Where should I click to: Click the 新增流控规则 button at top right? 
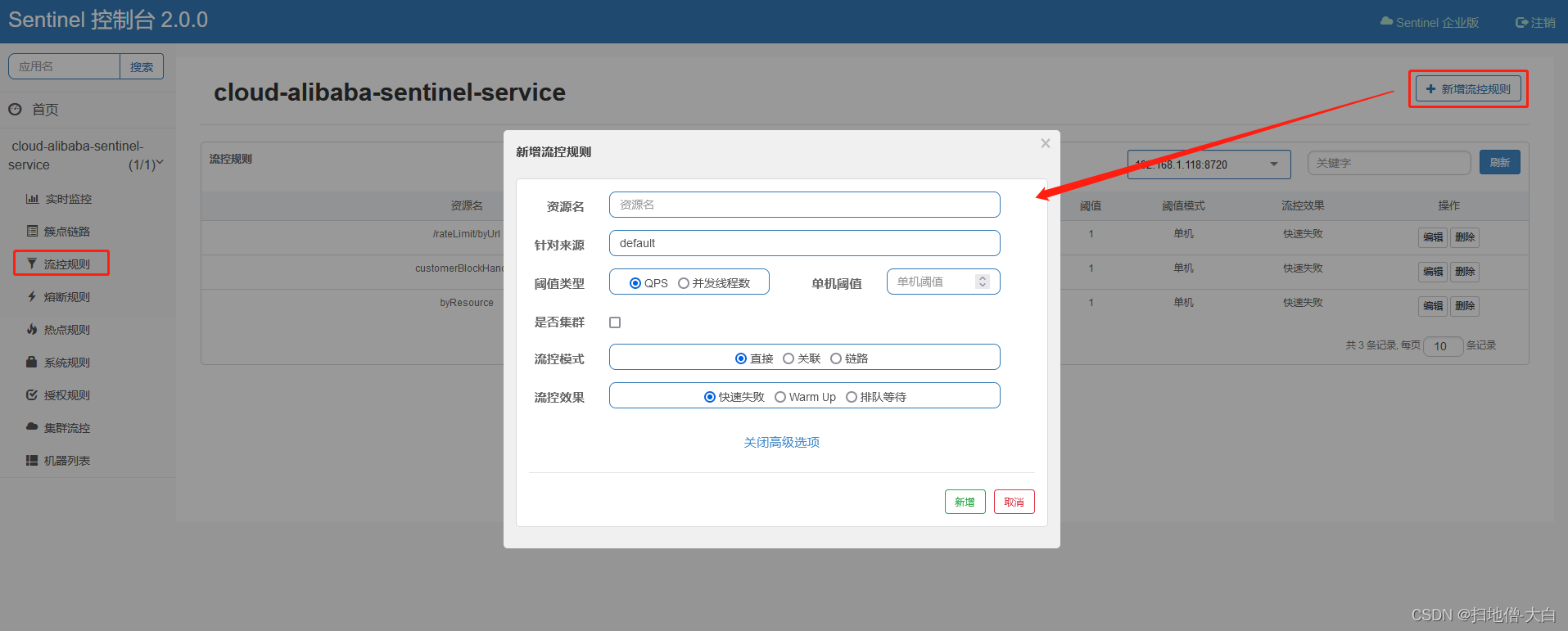(1468, 88)
